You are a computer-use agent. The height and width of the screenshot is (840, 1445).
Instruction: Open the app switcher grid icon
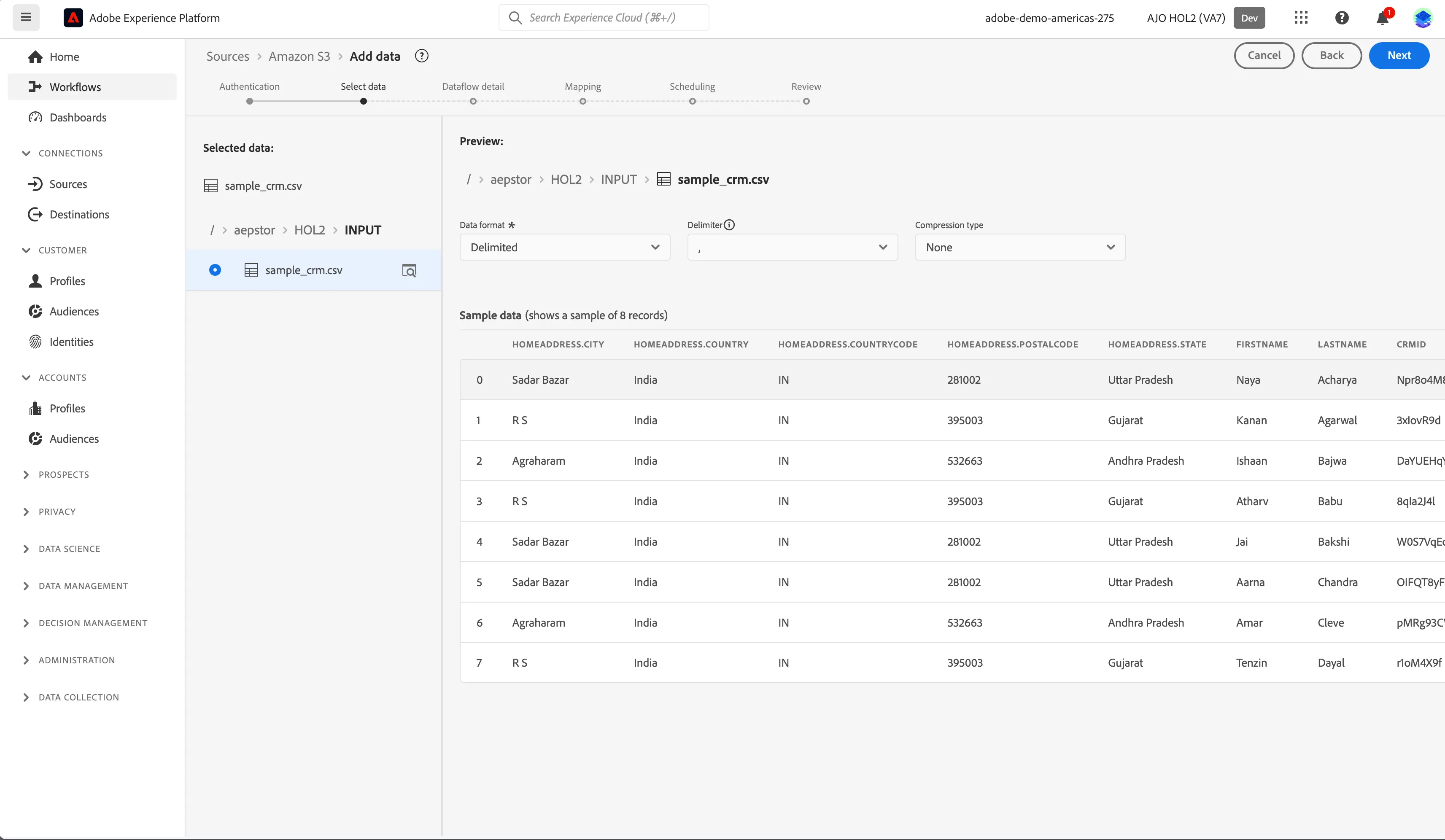tap(1301, 18)
